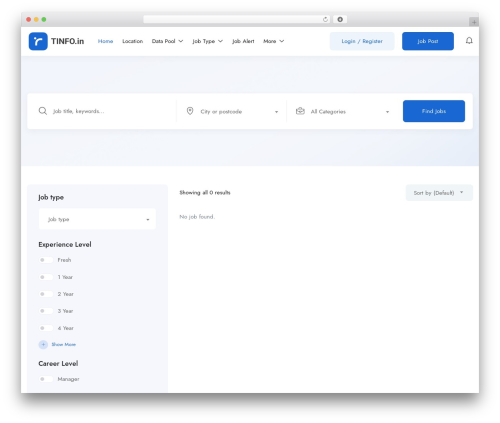Toggle the Fresh experience switch
The image size is (500, 423).
click(x=46, y=260)
